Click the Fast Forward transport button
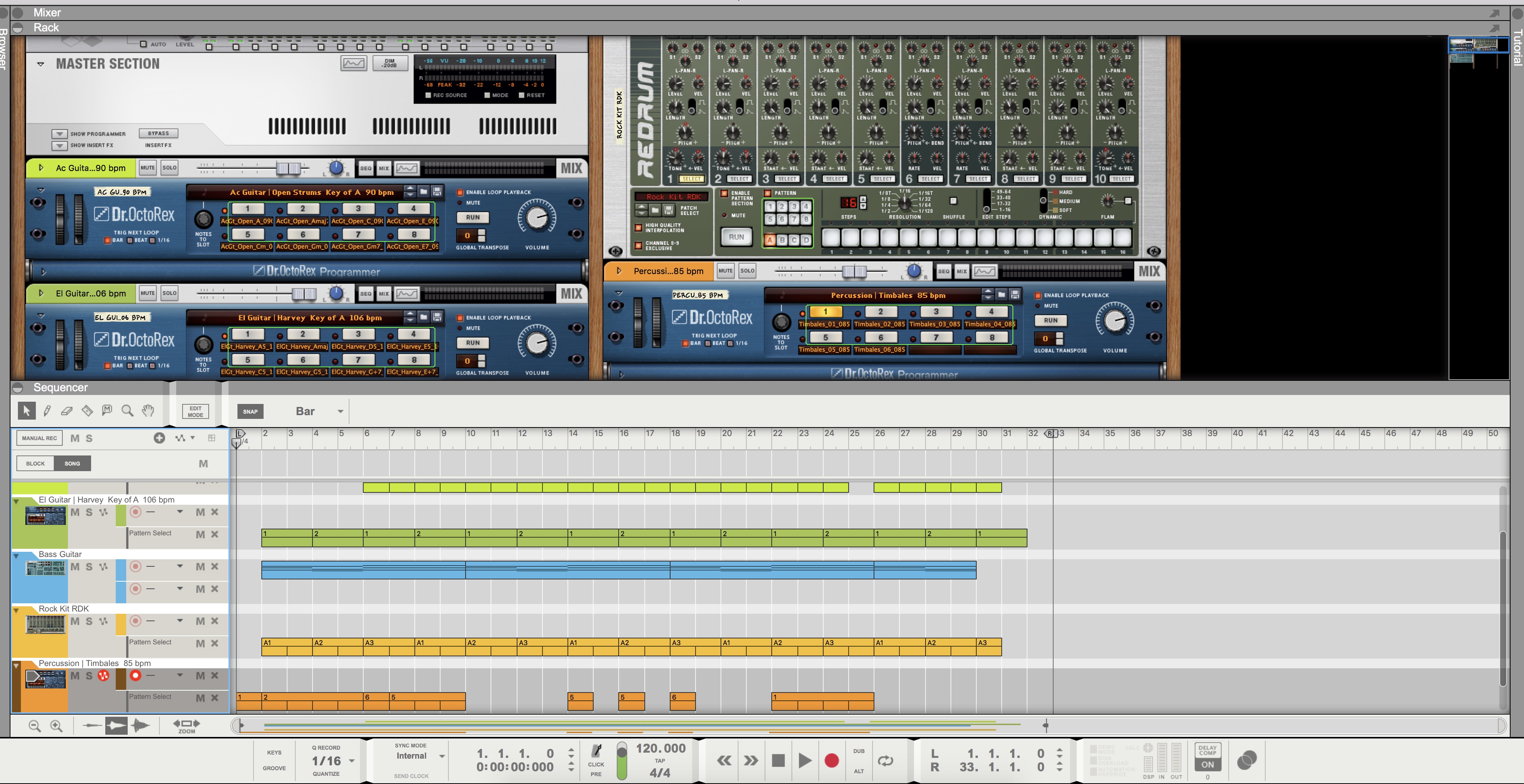1524x784 pixels. (751, 760)
